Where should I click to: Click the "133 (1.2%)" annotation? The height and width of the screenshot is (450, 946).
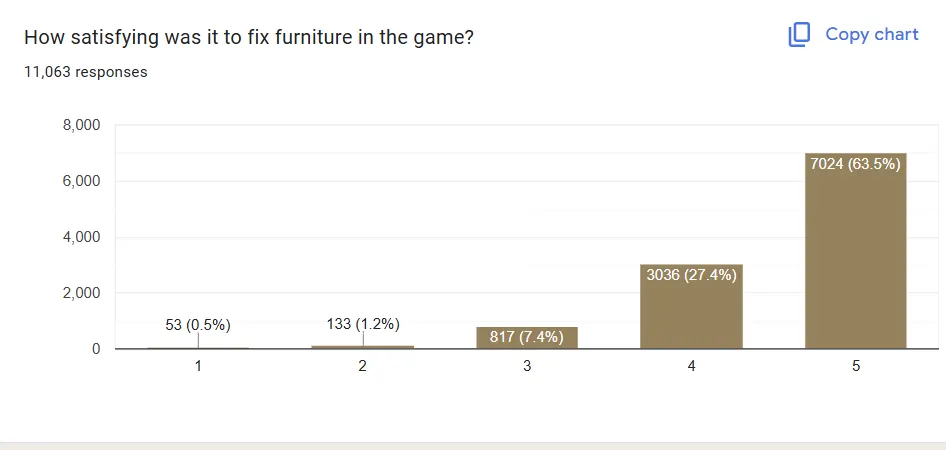[x=363, y=324]
